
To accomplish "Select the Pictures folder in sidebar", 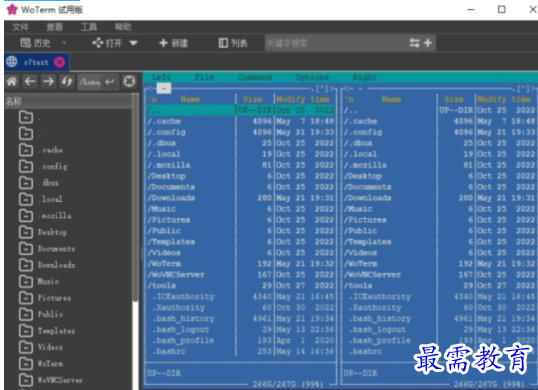I will (x=54, y=298).
